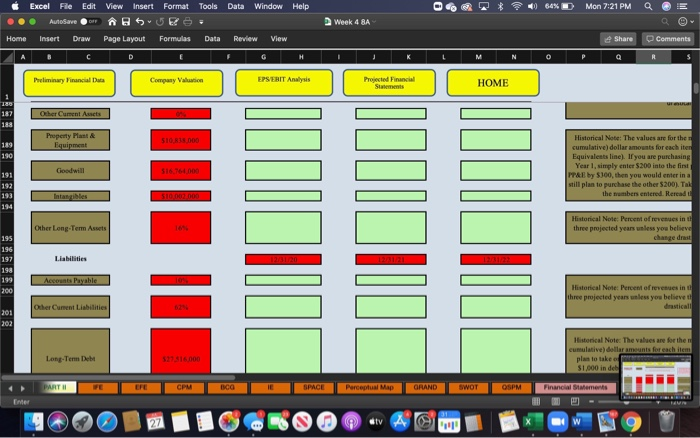
Task: Click the Preliminary Financial Data button
Action: click(x=69, y=83)
